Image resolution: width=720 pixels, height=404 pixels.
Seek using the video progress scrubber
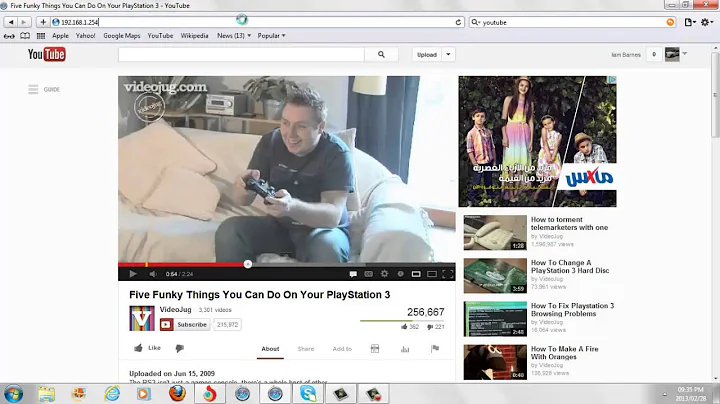coord(248,264)
